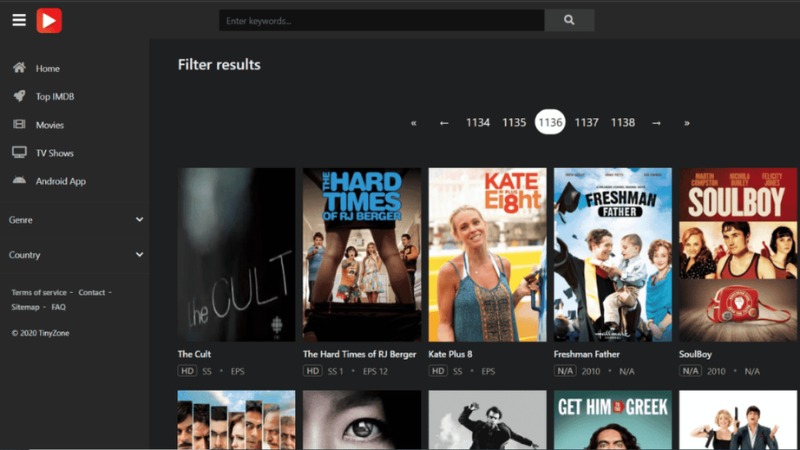Viewport: 800px width, 450px height.
Task: Open the hamburger menu icon
Action: 19,20
